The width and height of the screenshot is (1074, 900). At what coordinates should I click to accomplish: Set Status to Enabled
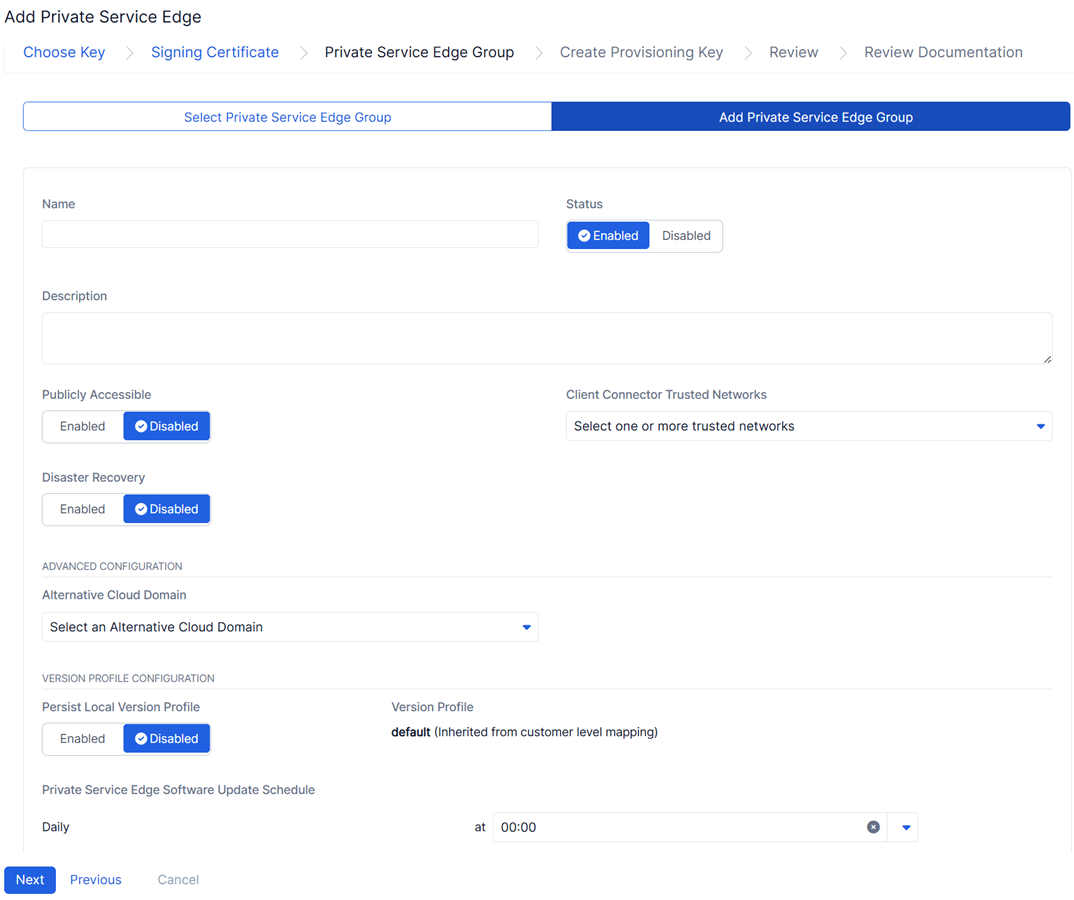click(608, 236)
